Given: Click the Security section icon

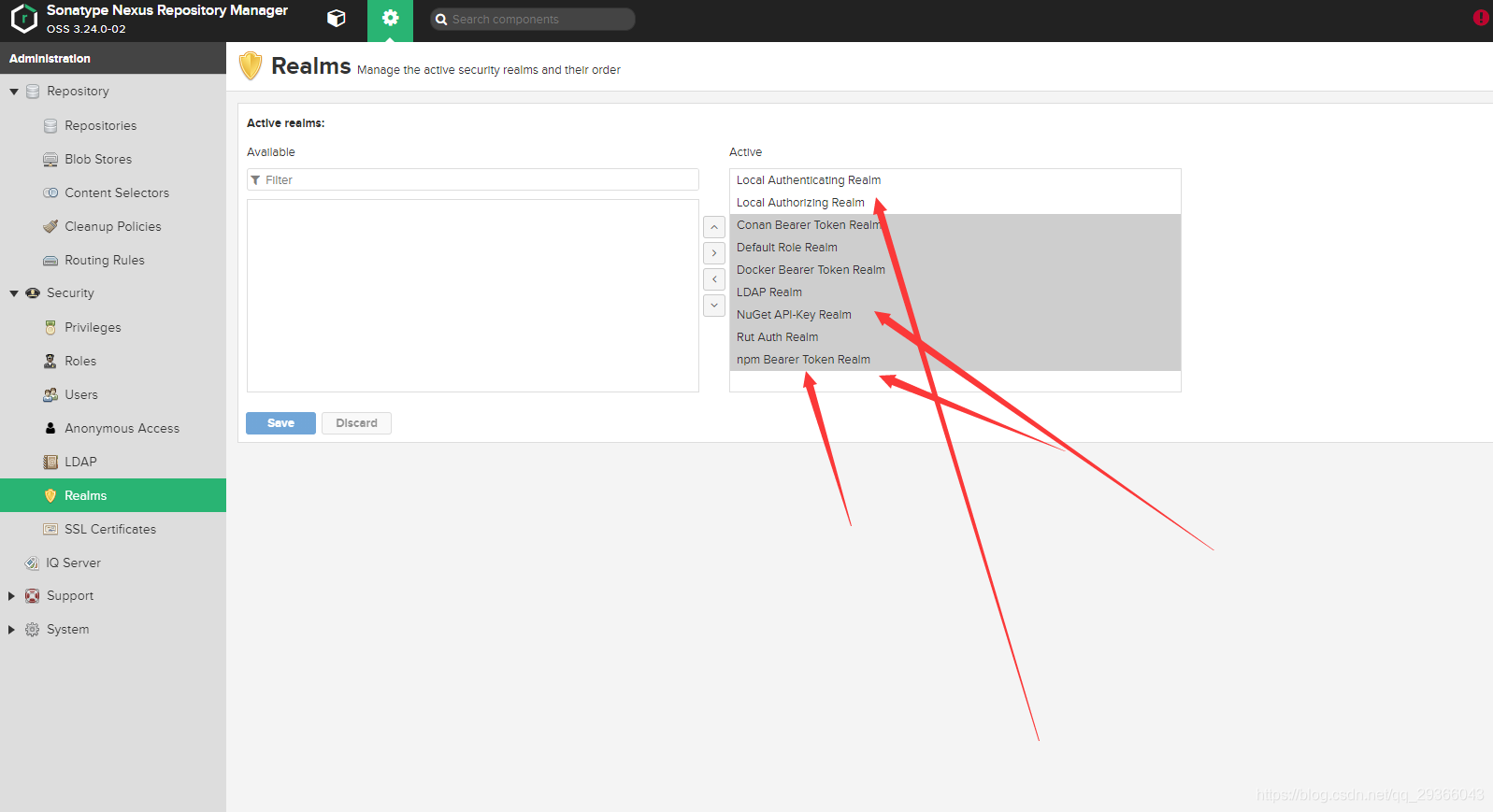Looking at the screenshot, I should coord(33,293).
